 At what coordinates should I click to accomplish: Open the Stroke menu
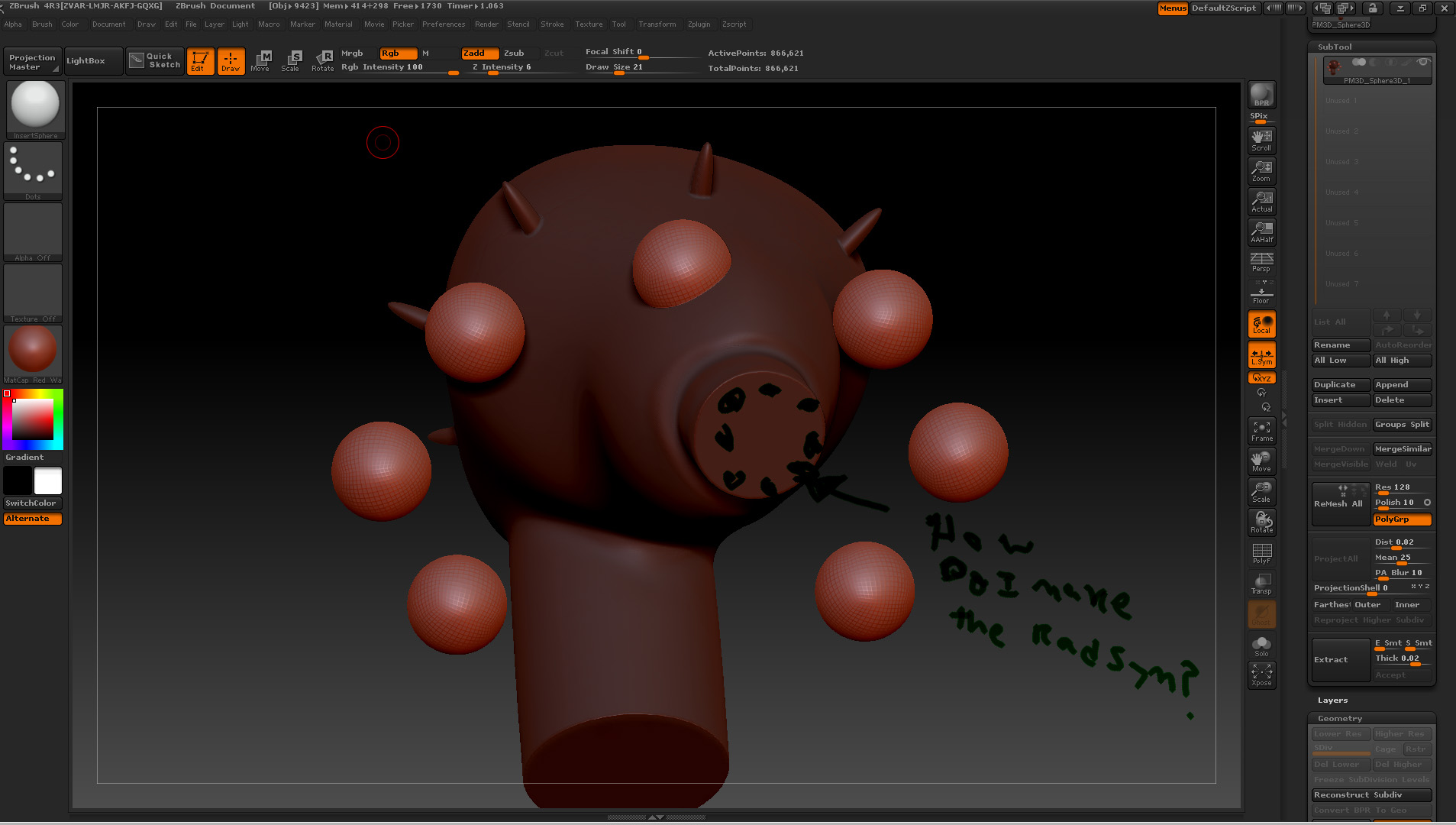551,24
